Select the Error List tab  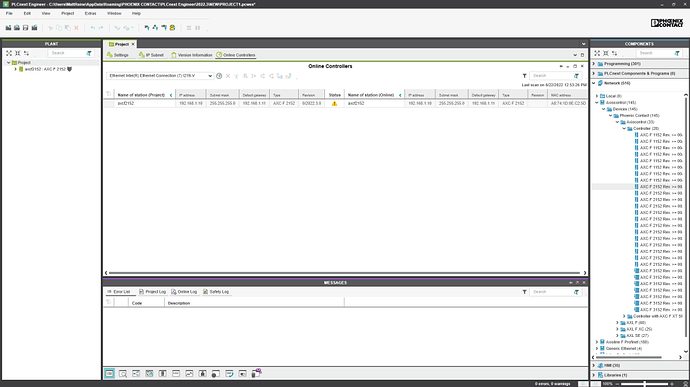(119, 292)
